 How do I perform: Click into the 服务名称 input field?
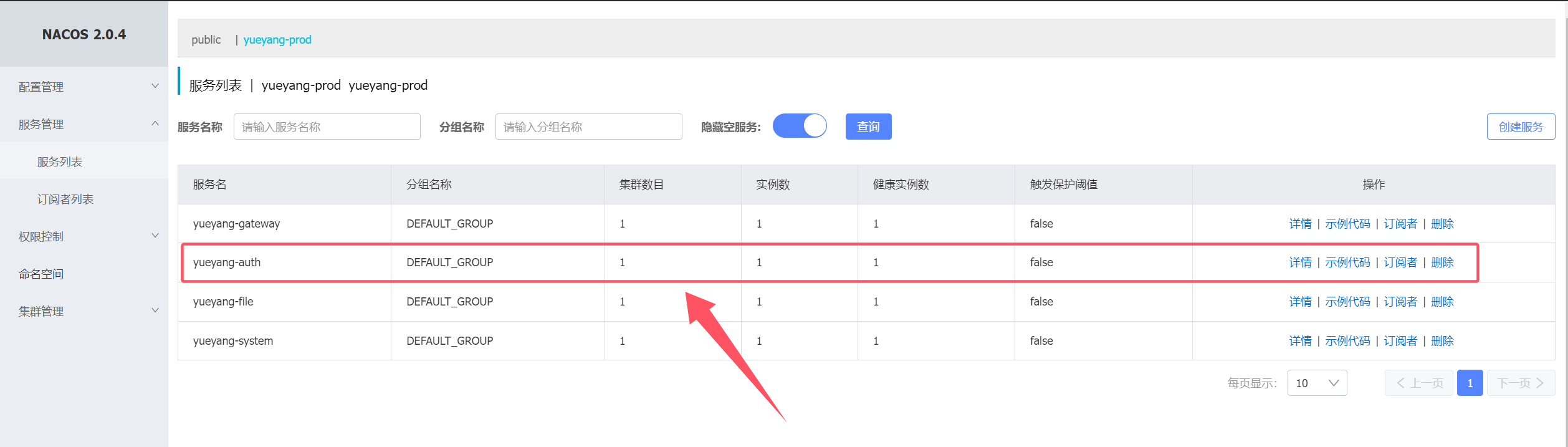pyautogui.click(x=327, y=127)
